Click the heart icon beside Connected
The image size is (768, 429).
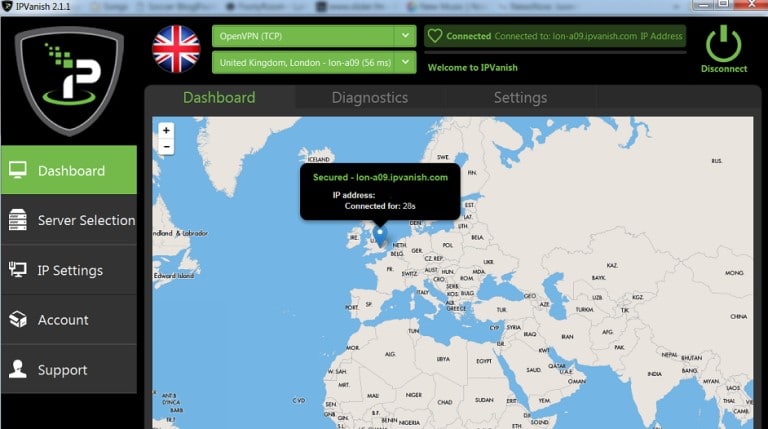[x=434, y=36]
